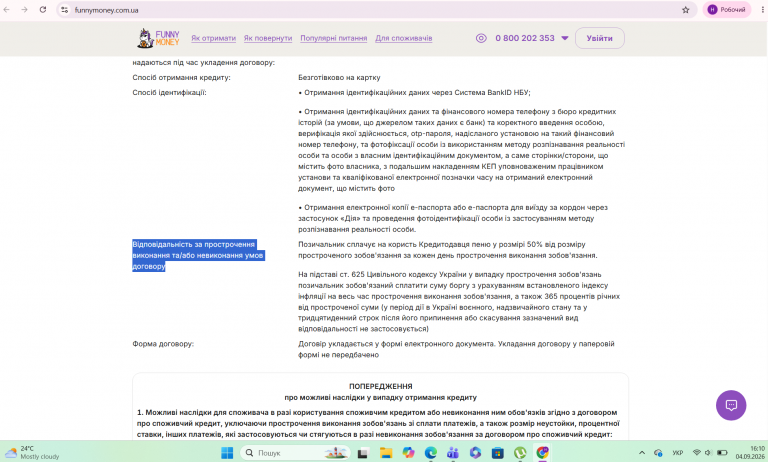Open the Windows Start menu
Image resolution: width=768 pixels, height=462 pixels.
(x=227, y=453)
